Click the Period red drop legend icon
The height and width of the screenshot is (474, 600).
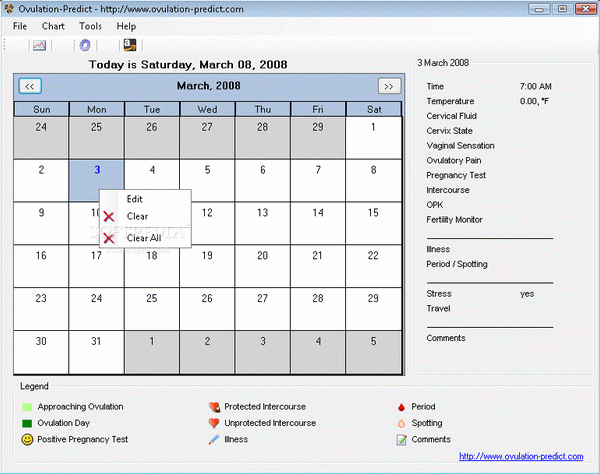[401, 407]
